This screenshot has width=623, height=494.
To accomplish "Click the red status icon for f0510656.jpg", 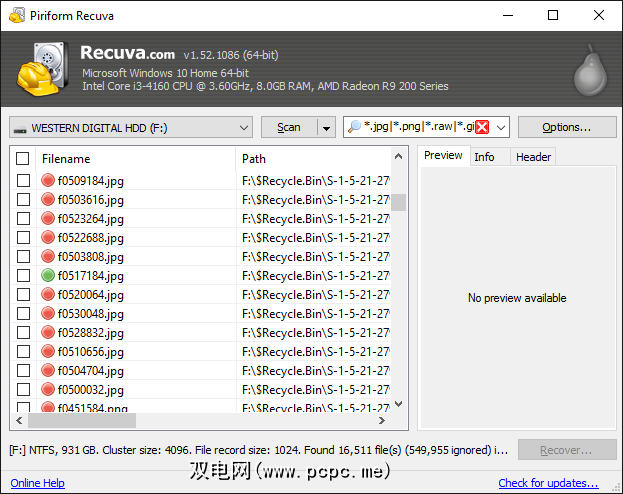I will point(48,351).
